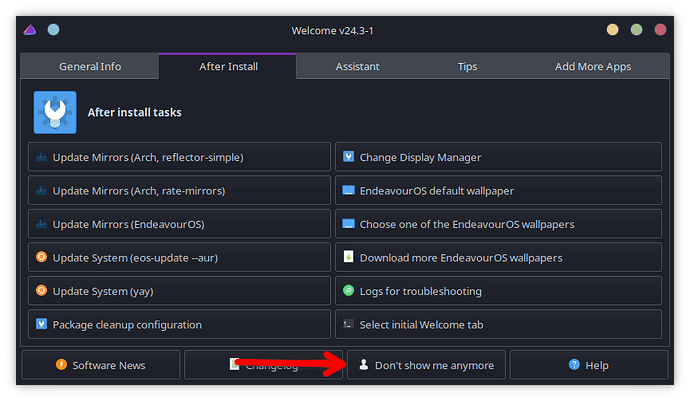The height and width of the screenshot is (401, 690).
Task: Click monitor icon beside EndeavourOS default wallpaper
Action: click(349, 190)
